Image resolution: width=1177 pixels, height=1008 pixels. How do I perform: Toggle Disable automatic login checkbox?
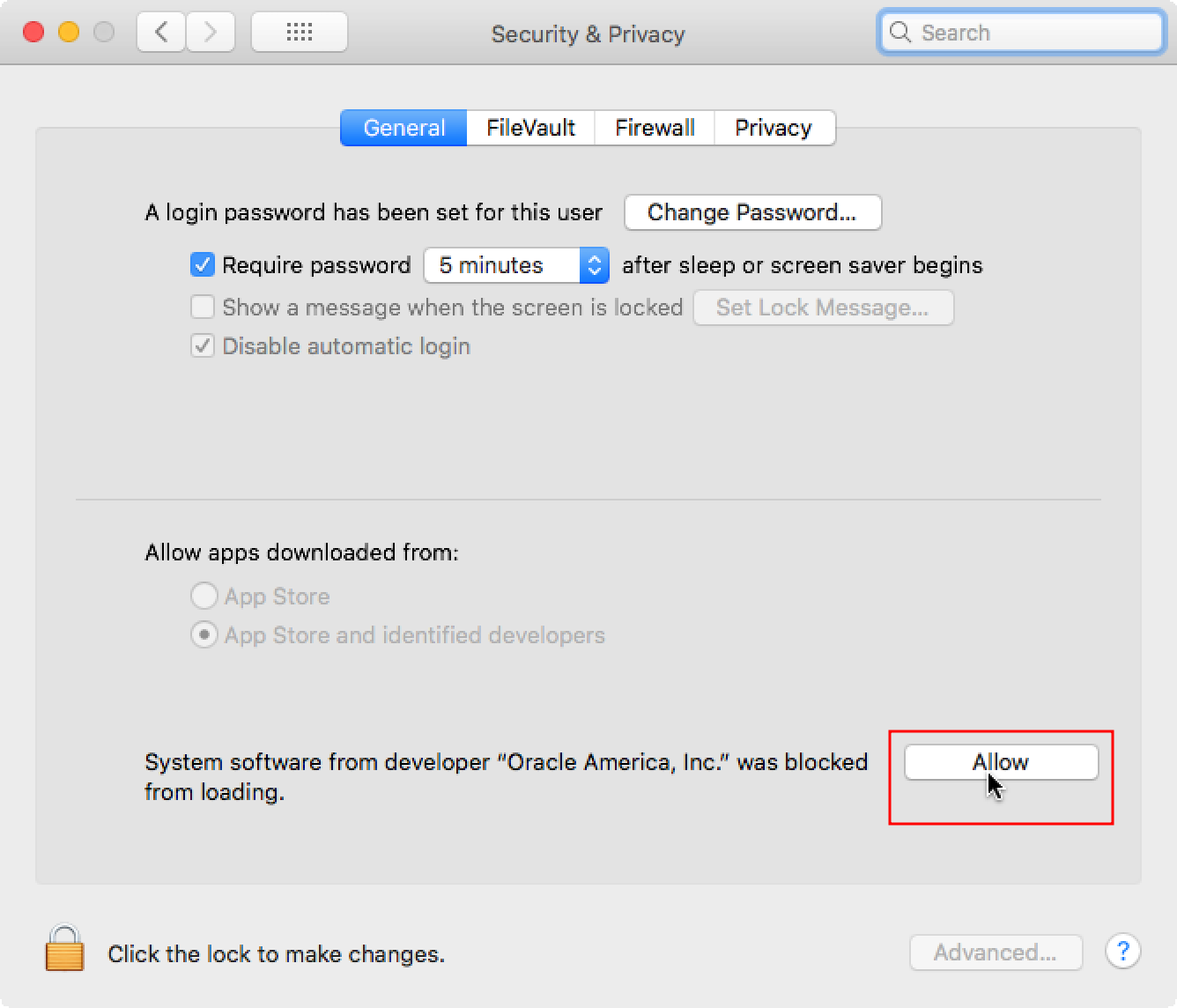pos(203,345)
